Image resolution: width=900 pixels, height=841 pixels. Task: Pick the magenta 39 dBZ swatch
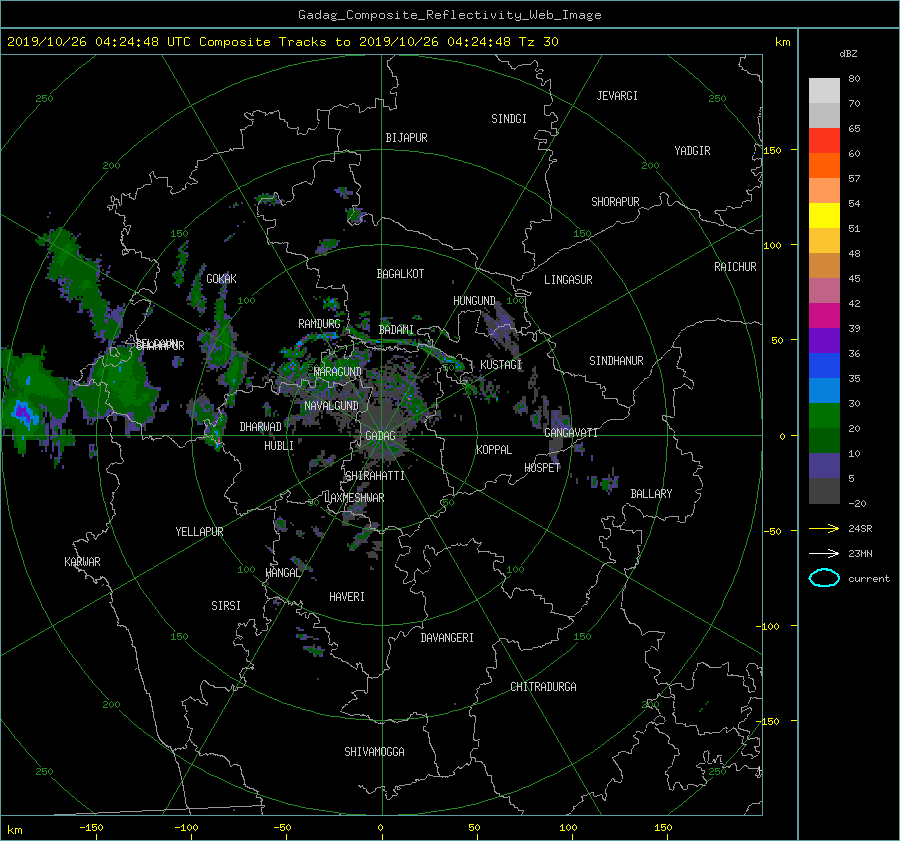point(824,316)
